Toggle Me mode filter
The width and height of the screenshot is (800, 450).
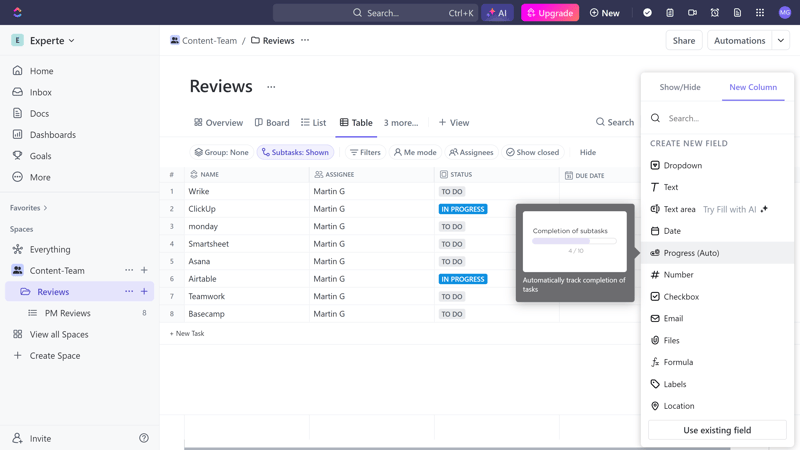415,152
